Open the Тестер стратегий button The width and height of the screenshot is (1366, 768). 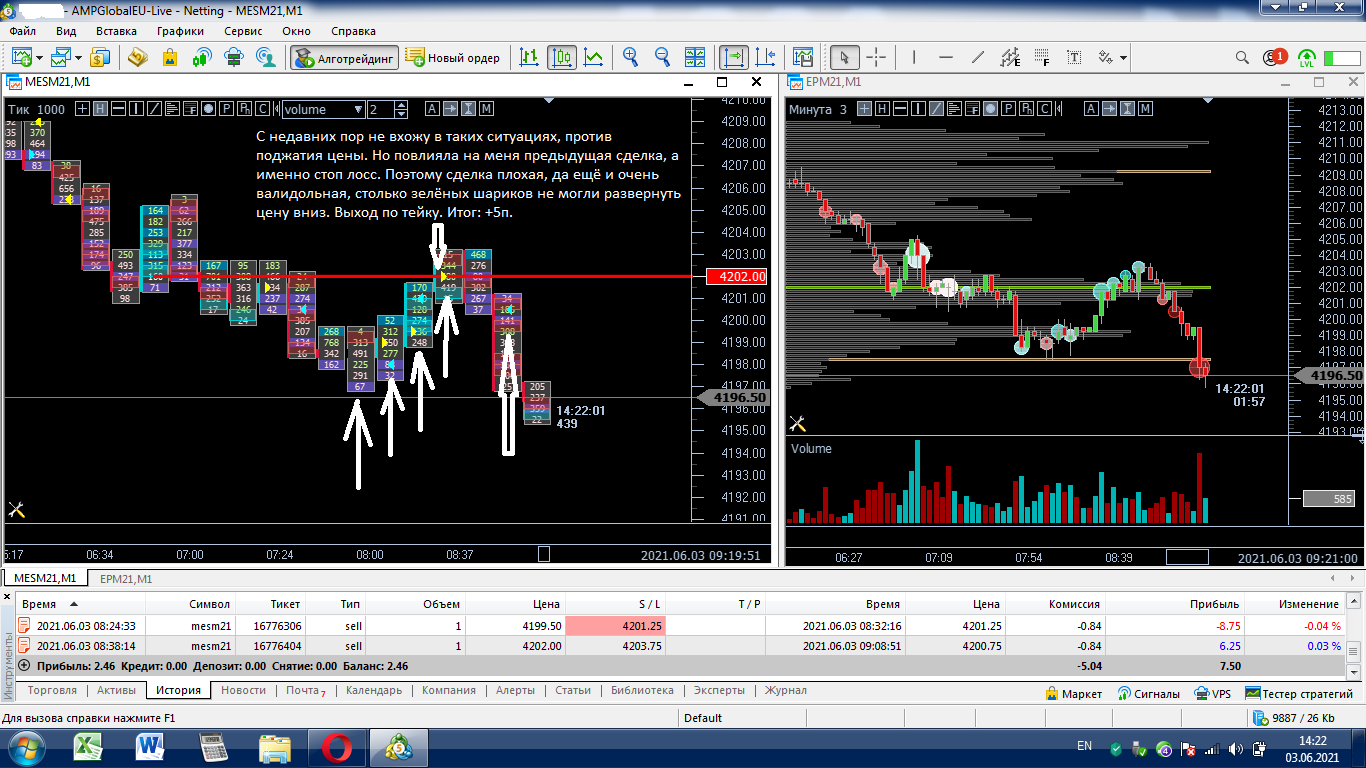point(1299,693)
